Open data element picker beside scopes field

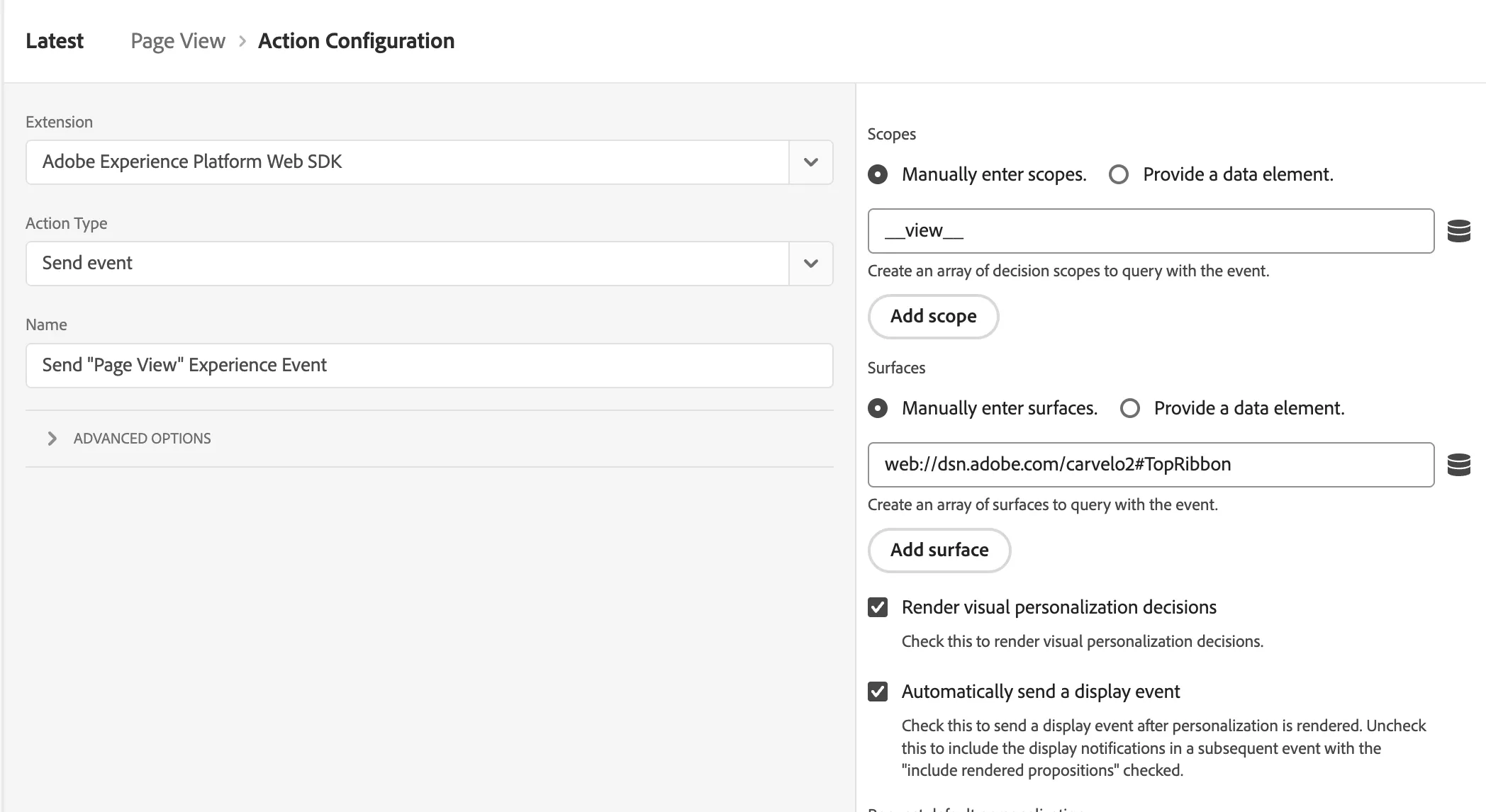pos(1458,231)
